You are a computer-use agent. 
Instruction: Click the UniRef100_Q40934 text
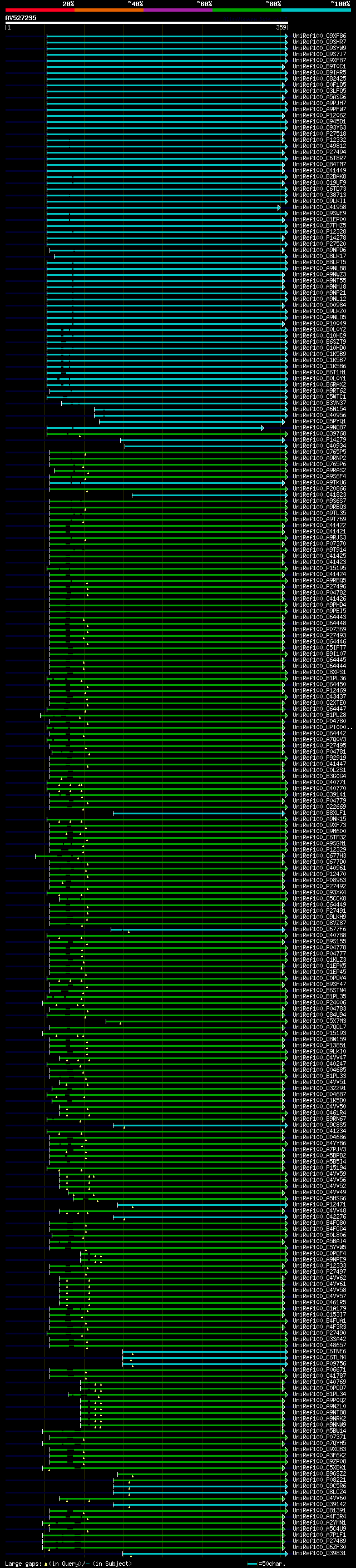click(319, 446)
